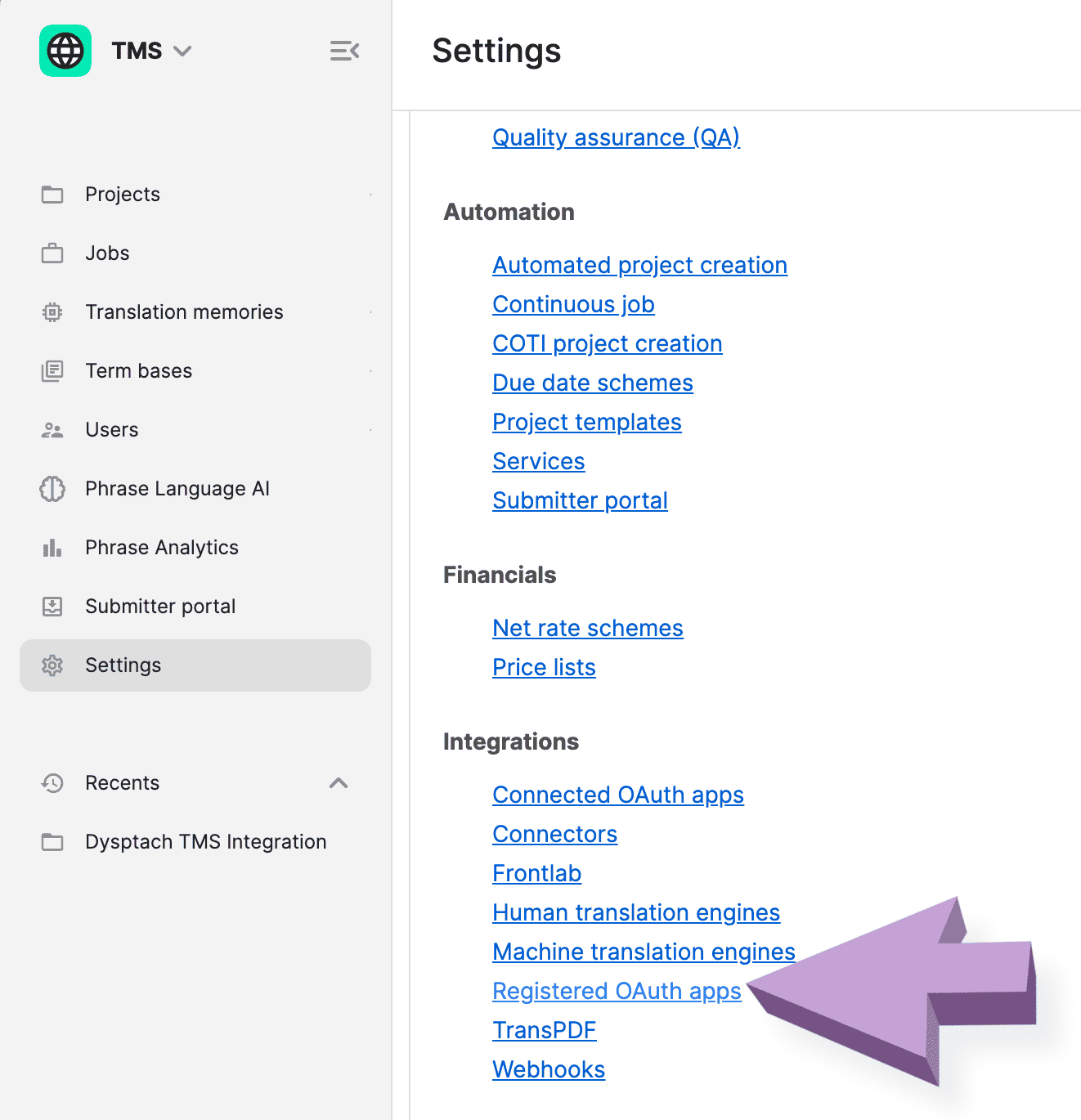Open Due date schemes link
The width and height of the screenshot is (1081, 1120).
[593, 383]
